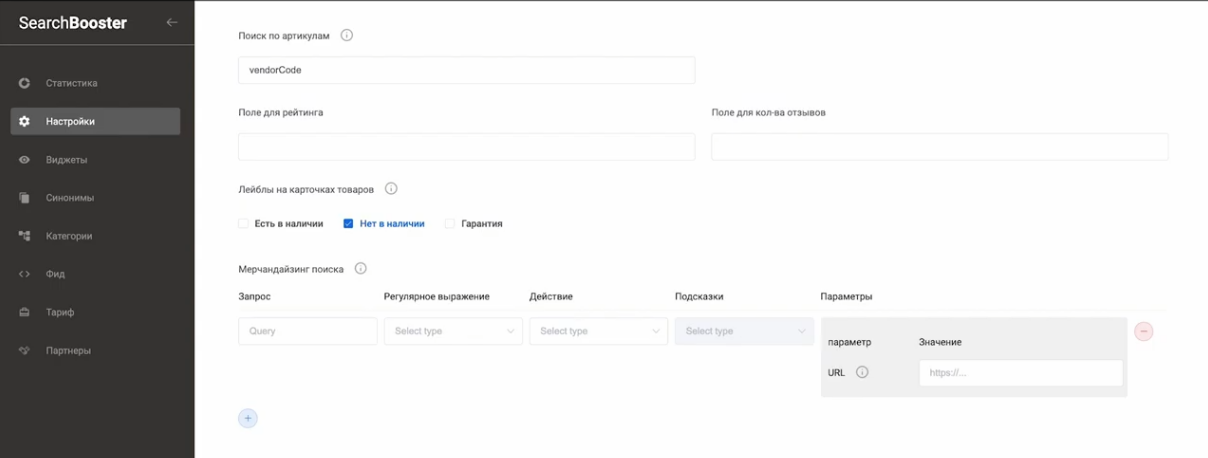Click info icon beside Лейблы на карточках товаров
Screen dimensions: 1208x458
tap(391, 188)
